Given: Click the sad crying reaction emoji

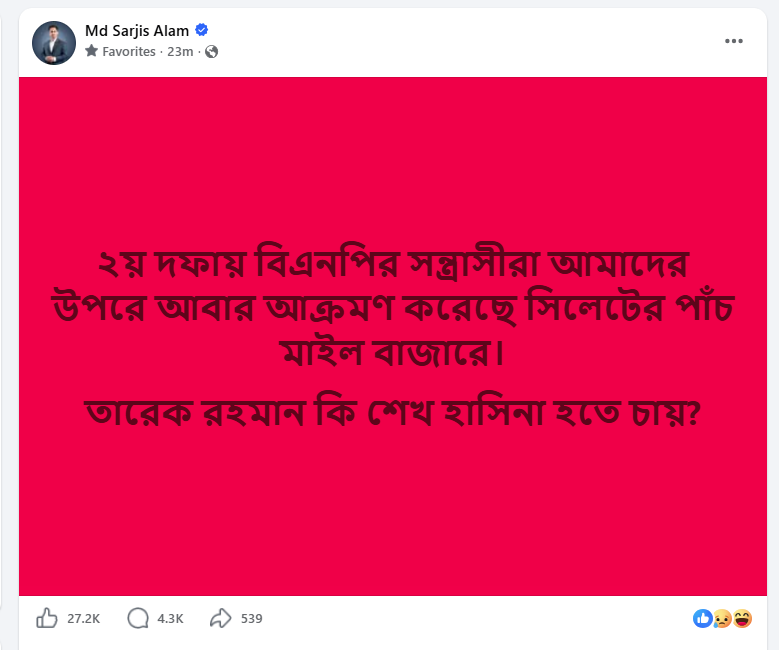Looking at the screenshot, I should 721,619.
